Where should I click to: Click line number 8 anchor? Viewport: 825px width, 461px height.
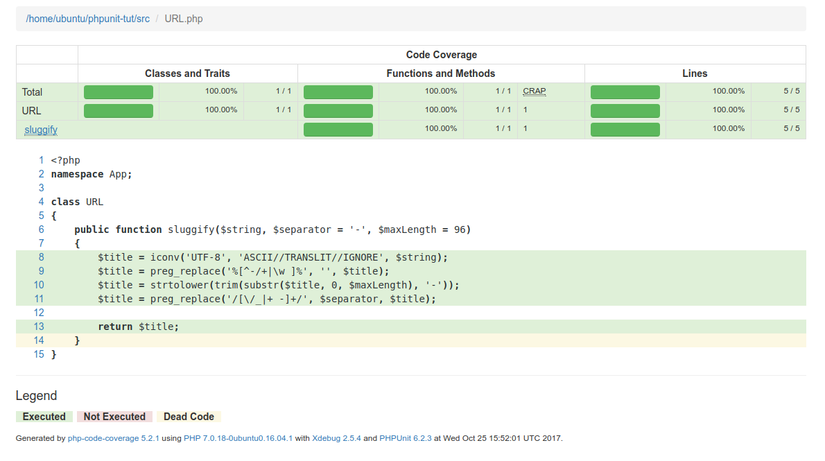[x=41, y=257]
